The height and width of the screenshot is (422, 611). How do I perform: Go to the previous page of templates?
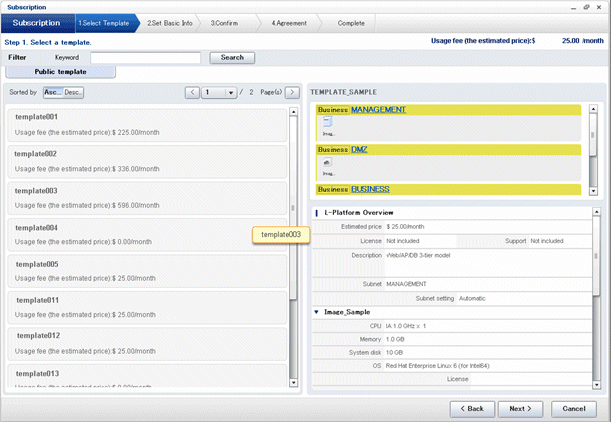pyautogui.click(x=192, y=92)
